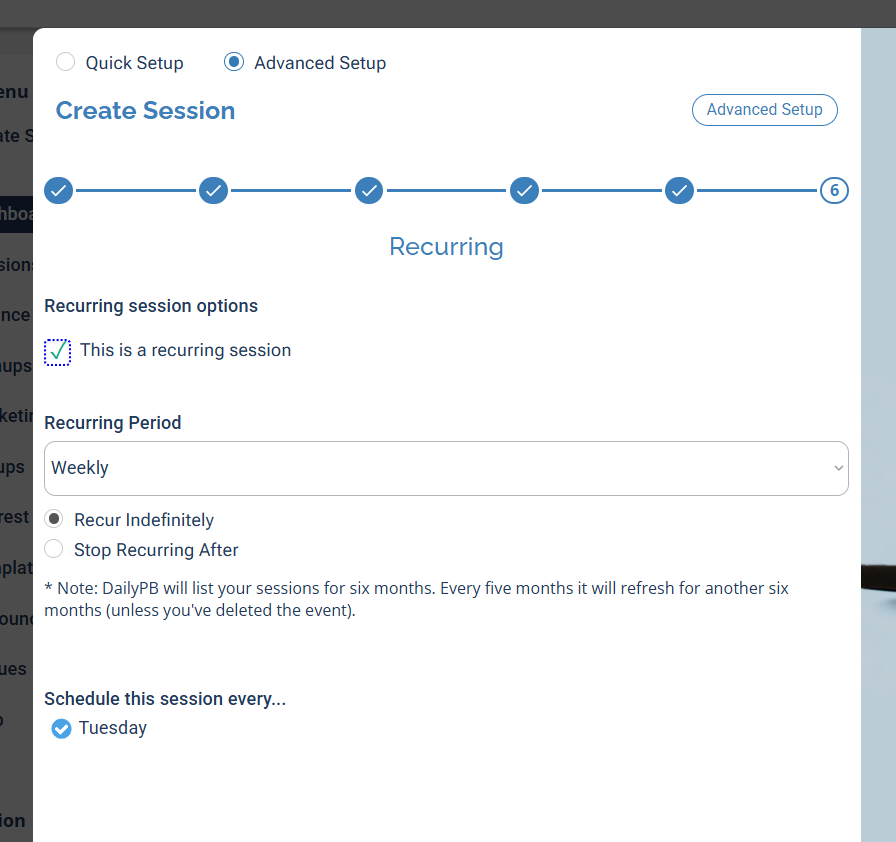Image resolution: width=896 pixels, height=842 pixels.
Task: Click step 6 circle in progress bar
Action: click(x=834, y=191)
